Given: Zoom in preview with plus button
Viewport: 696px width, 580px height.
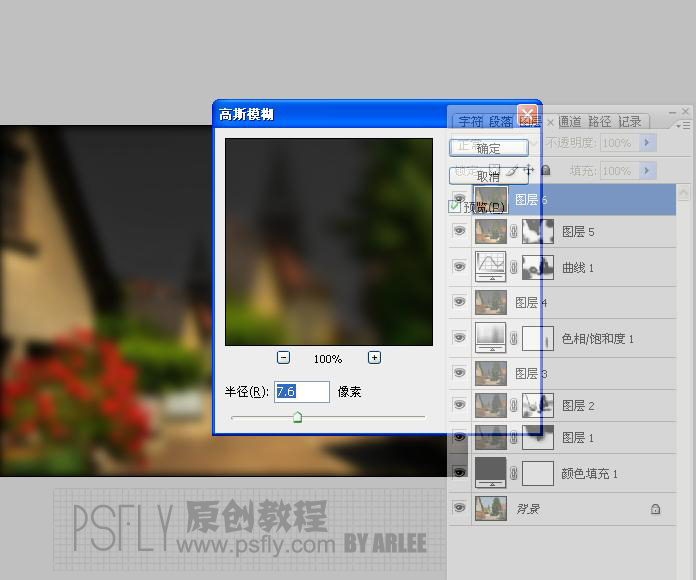Looking at the screenshot, I should pyautogui.click(x=374, y=358).
